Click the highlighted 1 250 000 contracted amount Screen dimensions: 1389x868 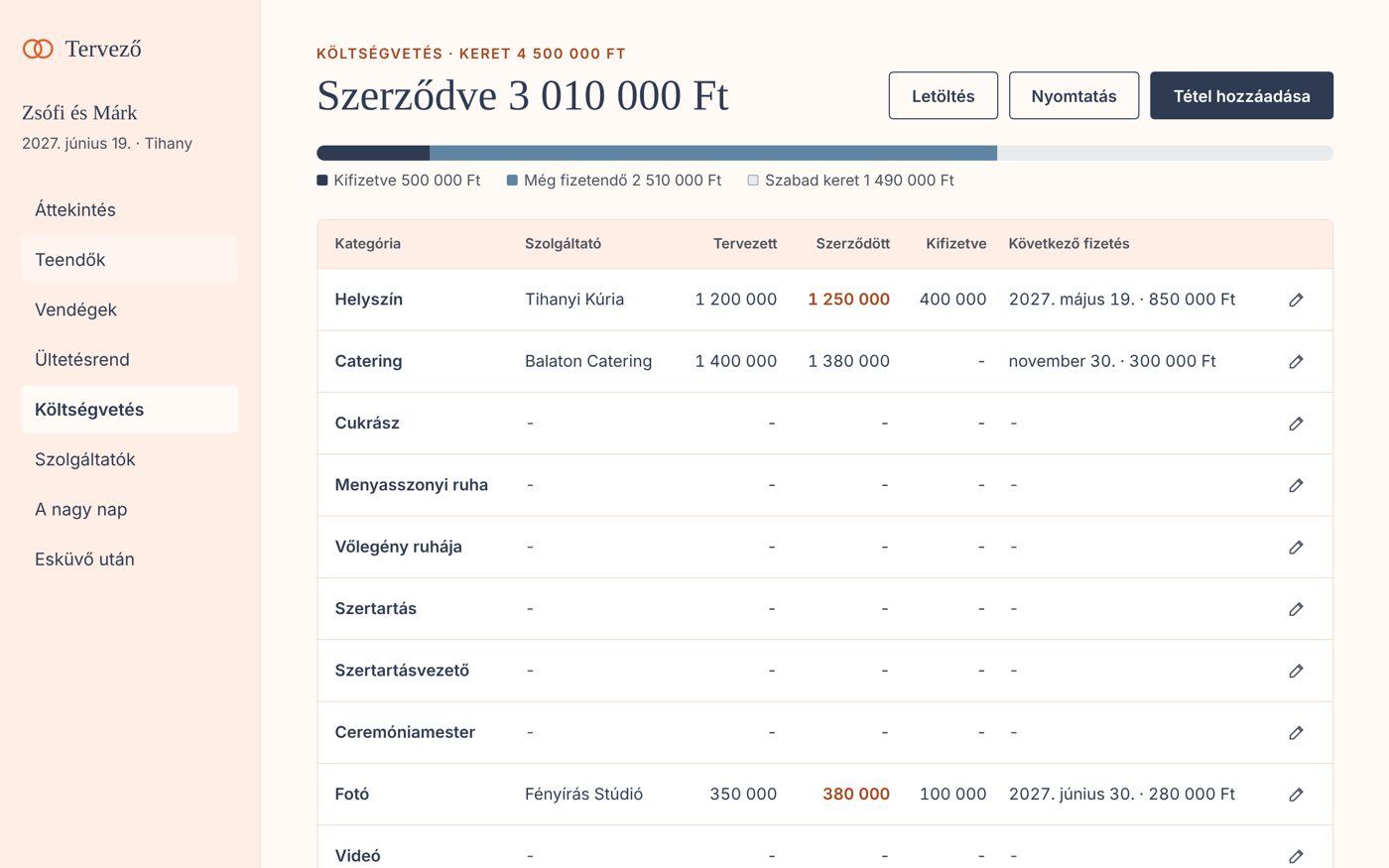[x=848, y=300]
